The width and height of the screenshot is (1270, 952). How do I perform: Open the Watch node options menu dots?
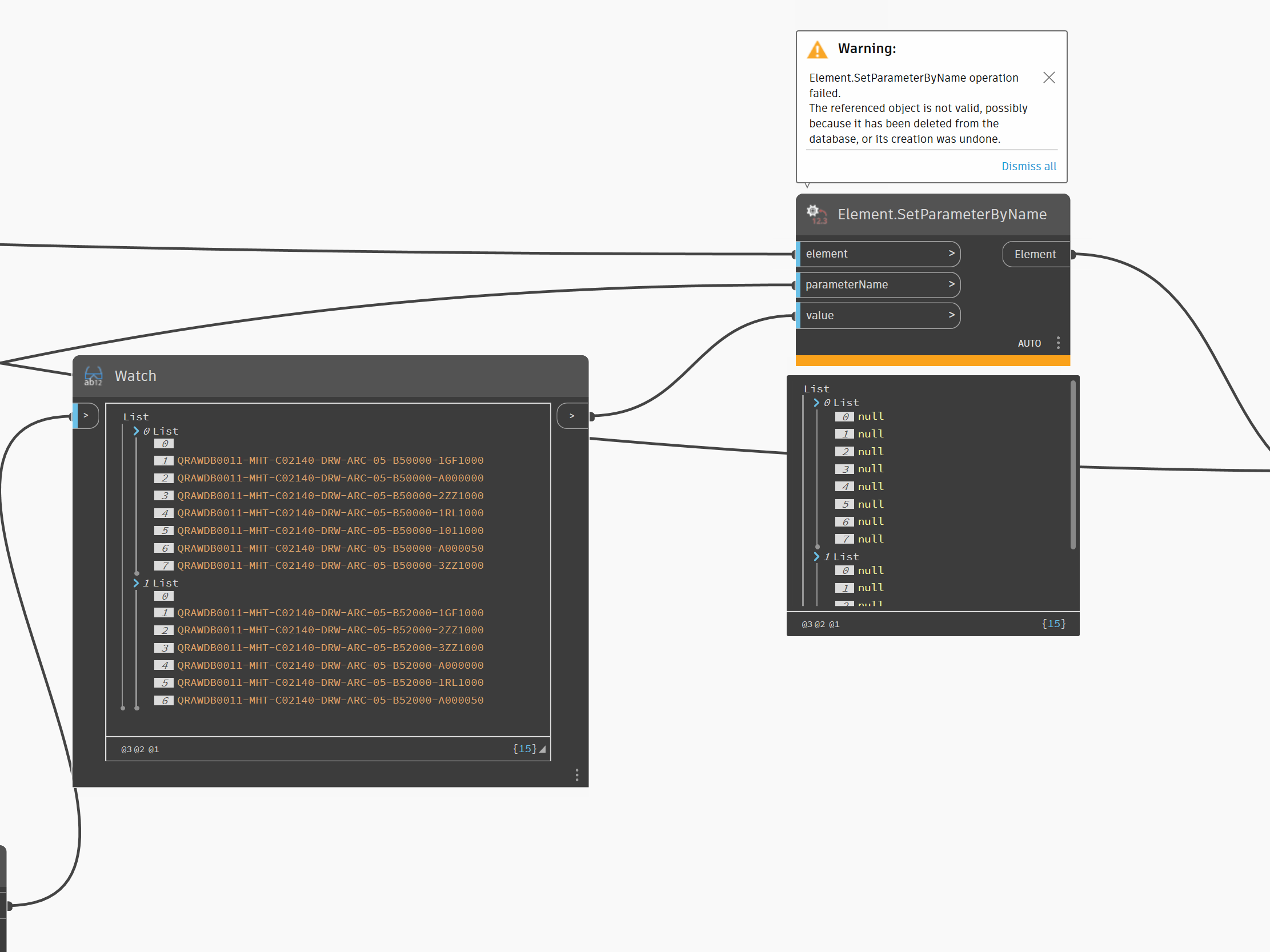pos(576,776)
